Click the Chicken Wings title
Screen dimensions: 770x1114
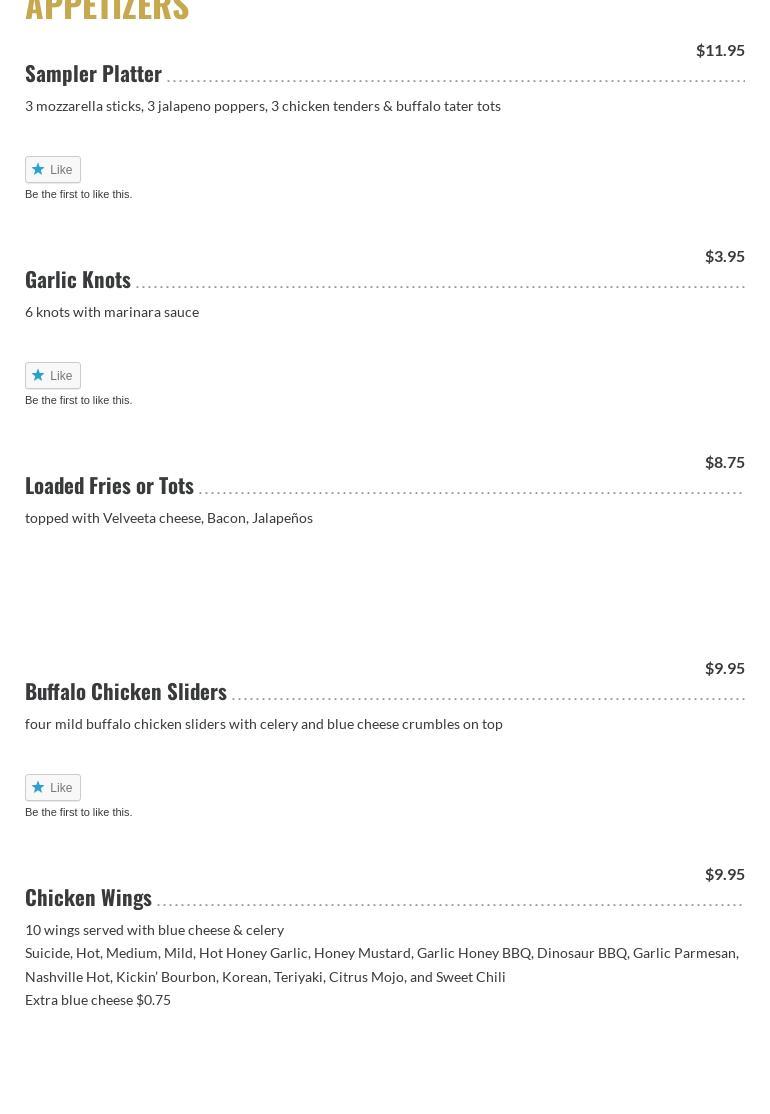click(88, 898)
